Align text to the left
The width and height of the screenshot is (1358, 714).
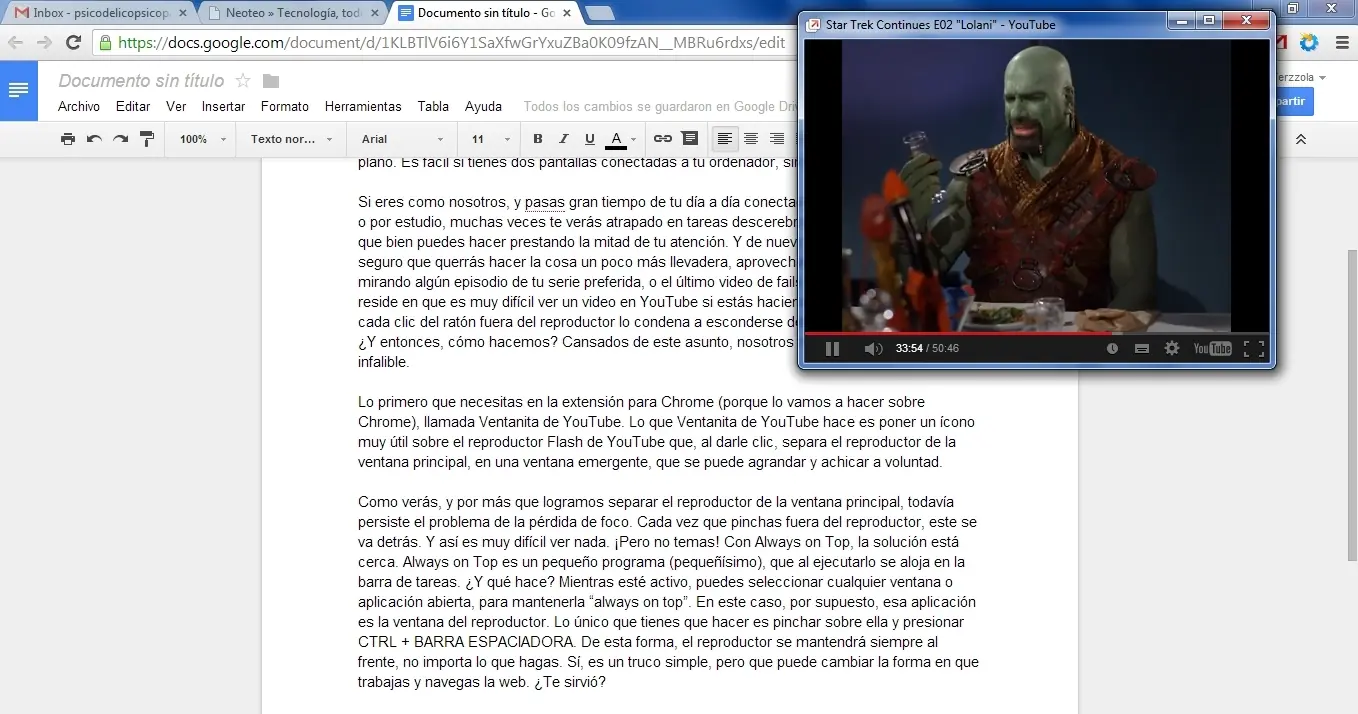pyautogui.click(x=725, y=139)
